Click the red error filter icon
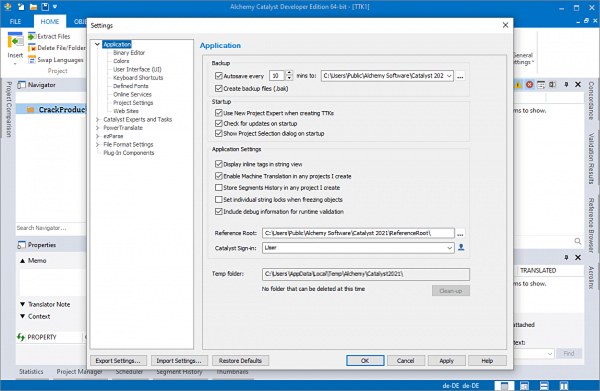 (530, 85)
